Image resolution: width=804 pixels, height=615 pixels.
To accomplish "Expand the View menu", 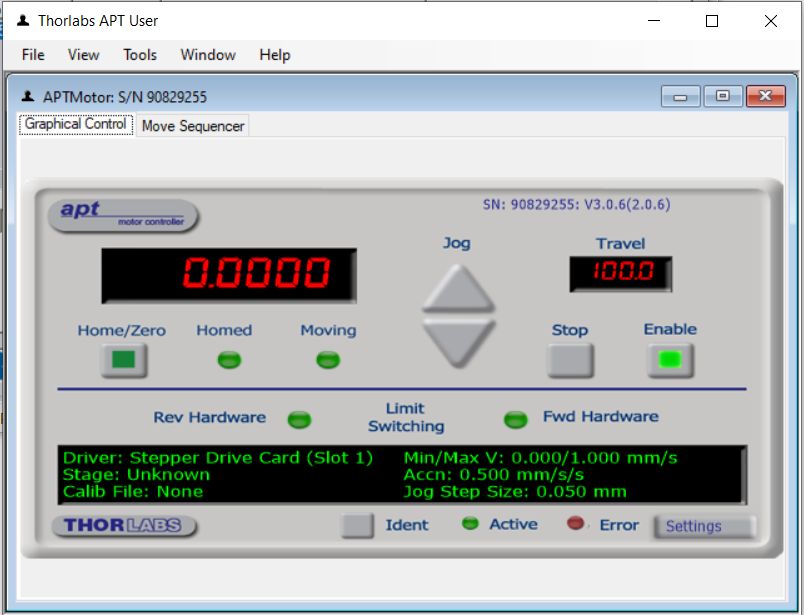I will pyautogui.click(x=84, y=55).
